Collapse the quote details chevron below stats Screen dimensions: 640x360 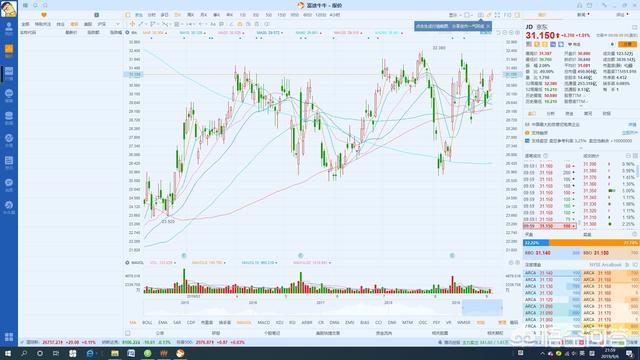(581, 106)
